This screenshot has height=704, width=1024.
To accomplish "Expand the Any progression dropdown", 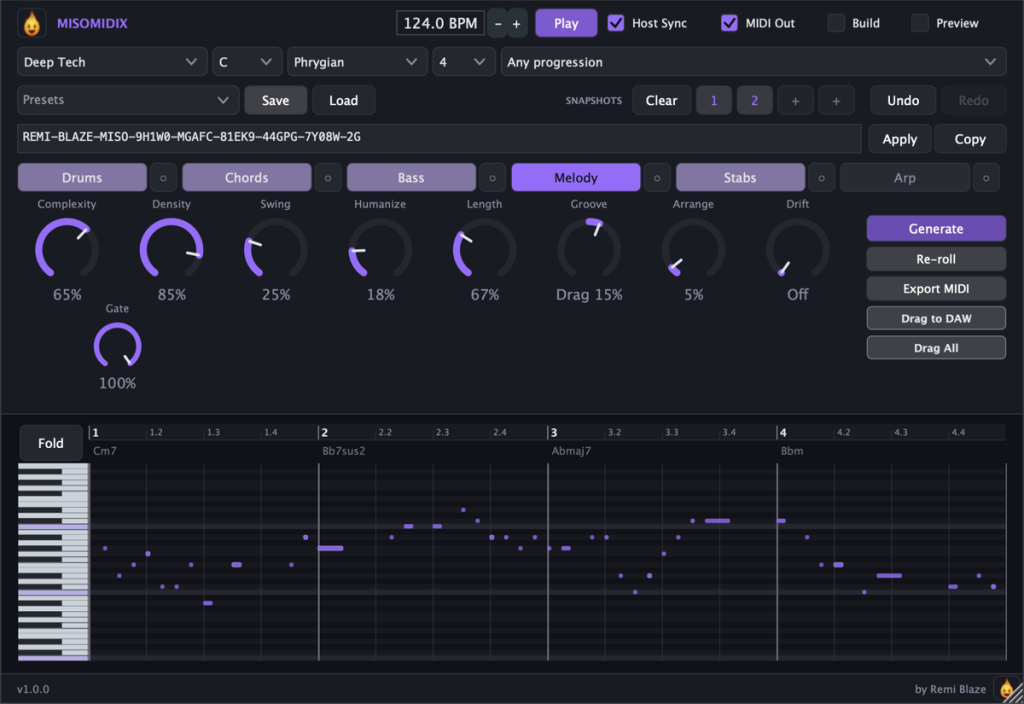I will click(753, 62).
